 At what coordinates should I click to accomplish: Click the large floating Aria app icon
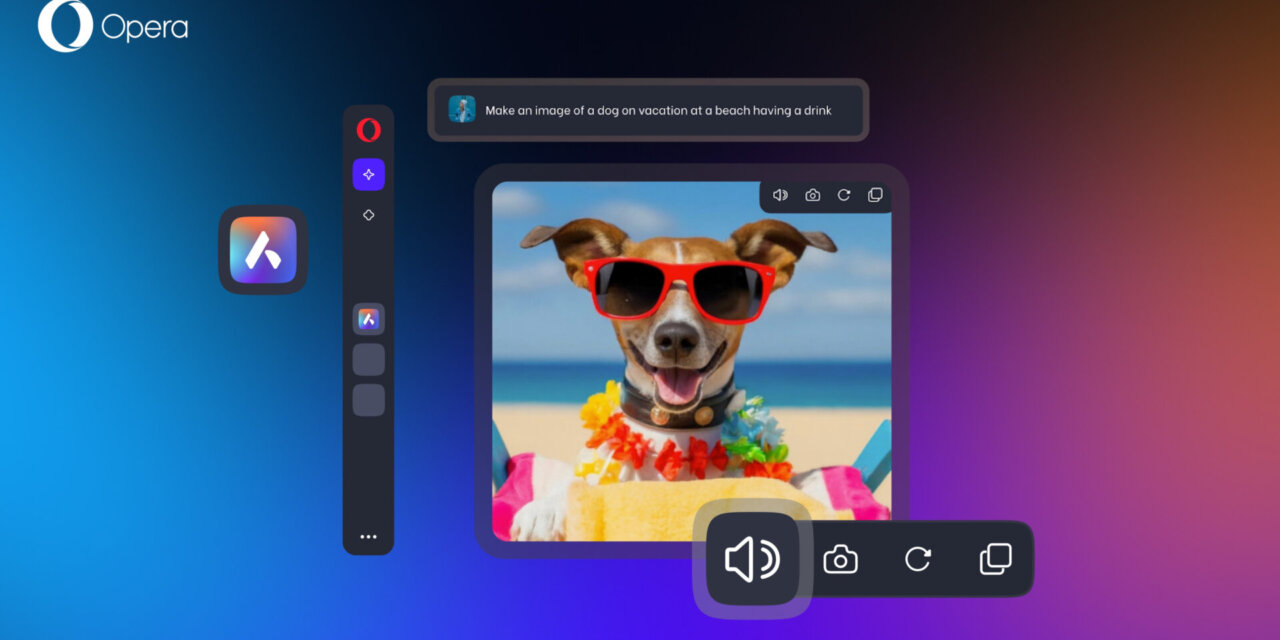pos(263,250)
